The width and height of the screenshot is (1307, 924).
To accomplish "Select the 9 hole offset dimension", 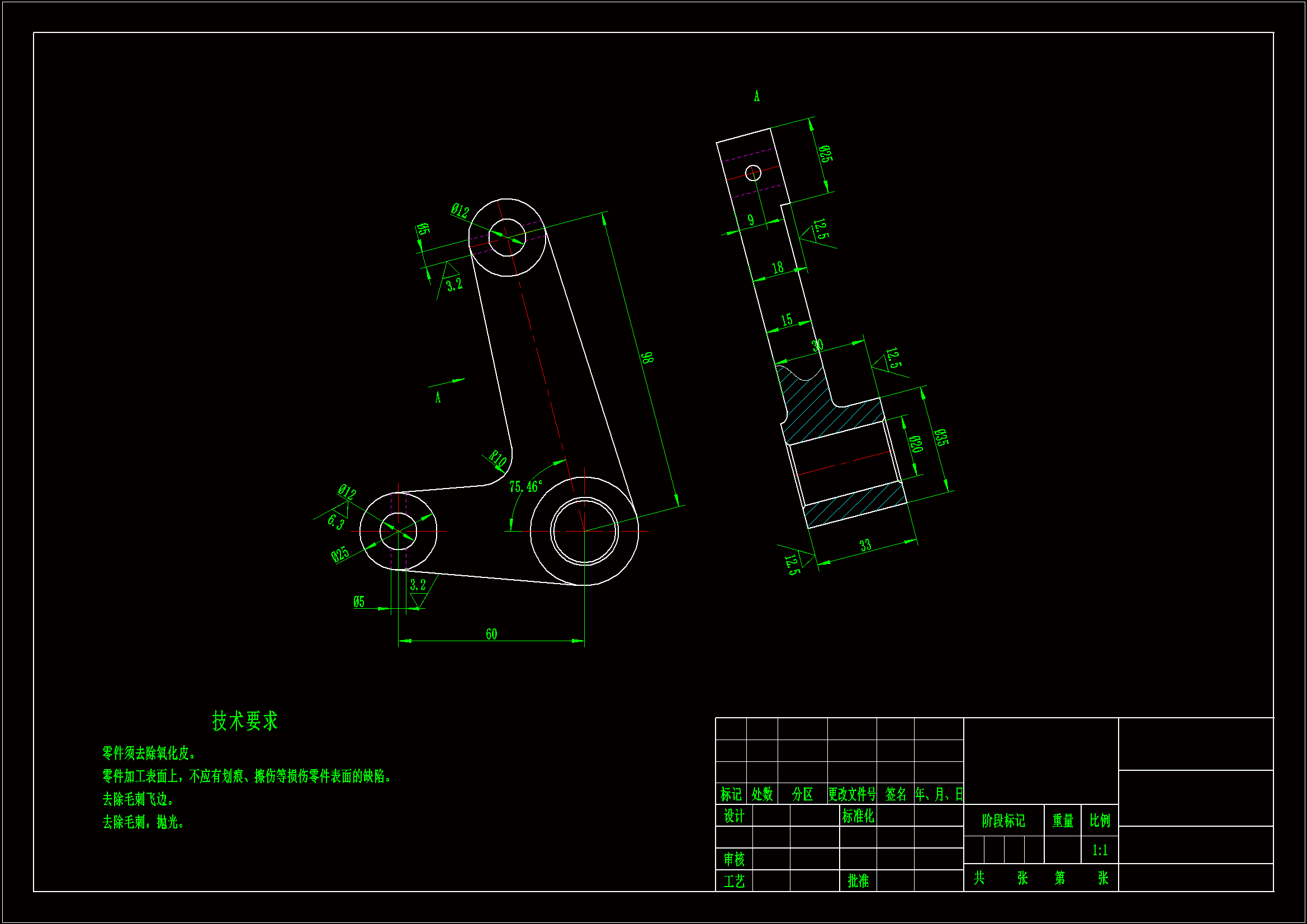I will point(751,220).
